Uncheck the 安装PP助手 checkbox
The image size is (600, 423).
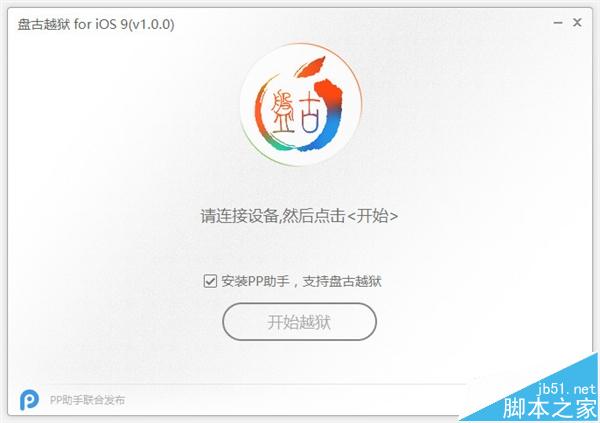(x=210, y=281)
